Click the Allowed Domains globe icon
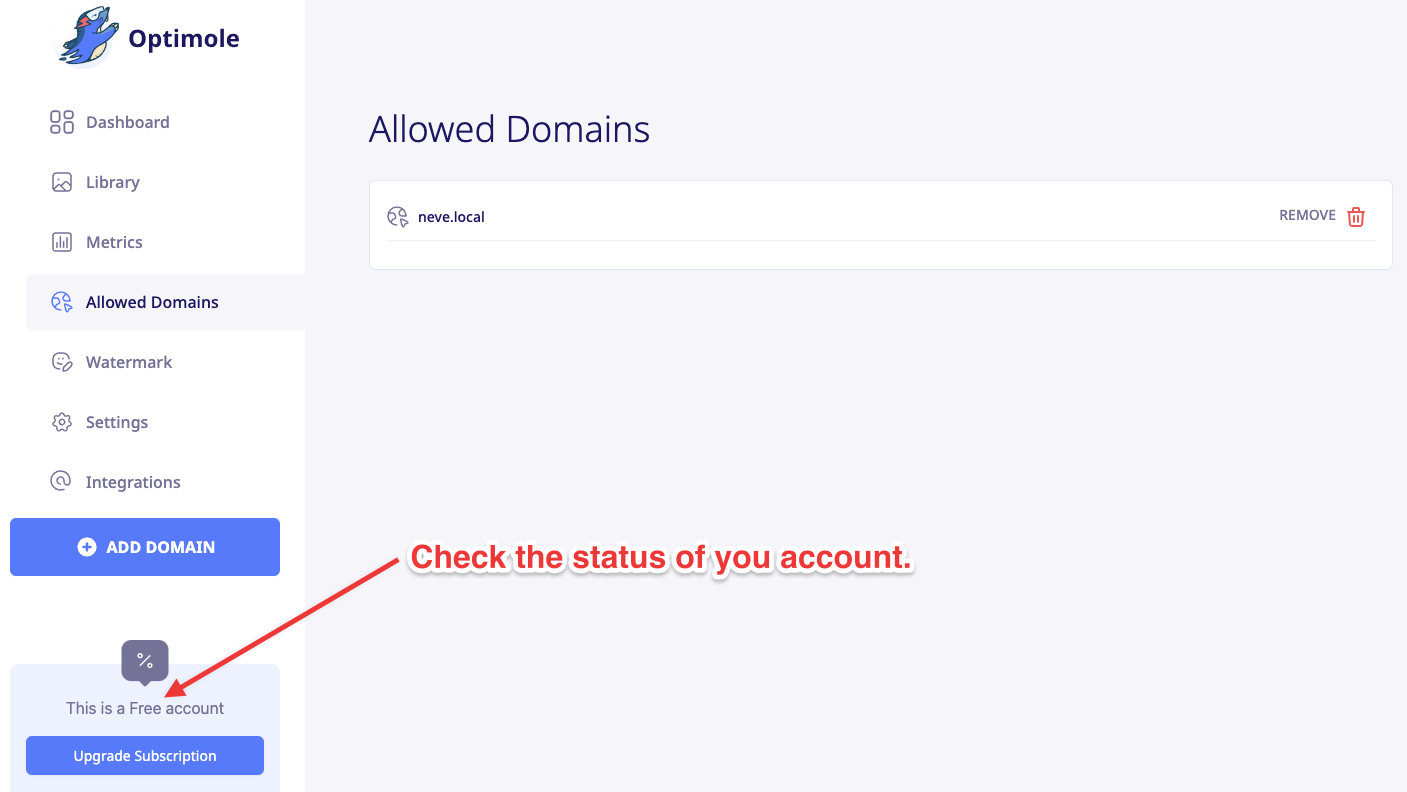 pyautogui.click(x=62, y=302)
